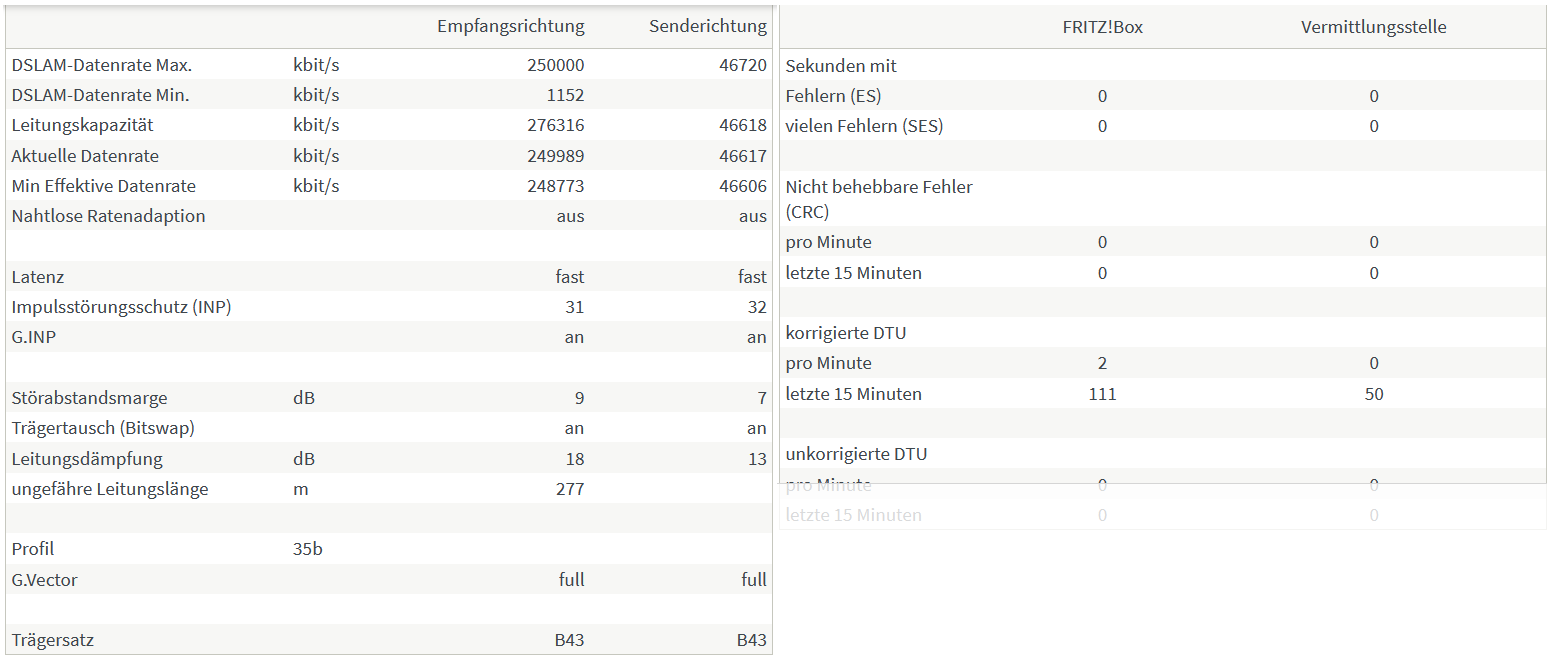This screenshot has width=1547, height=665.
Task: Click the DSLAM-Datenrate Max. row label
Action: click(x=102, y=65)
